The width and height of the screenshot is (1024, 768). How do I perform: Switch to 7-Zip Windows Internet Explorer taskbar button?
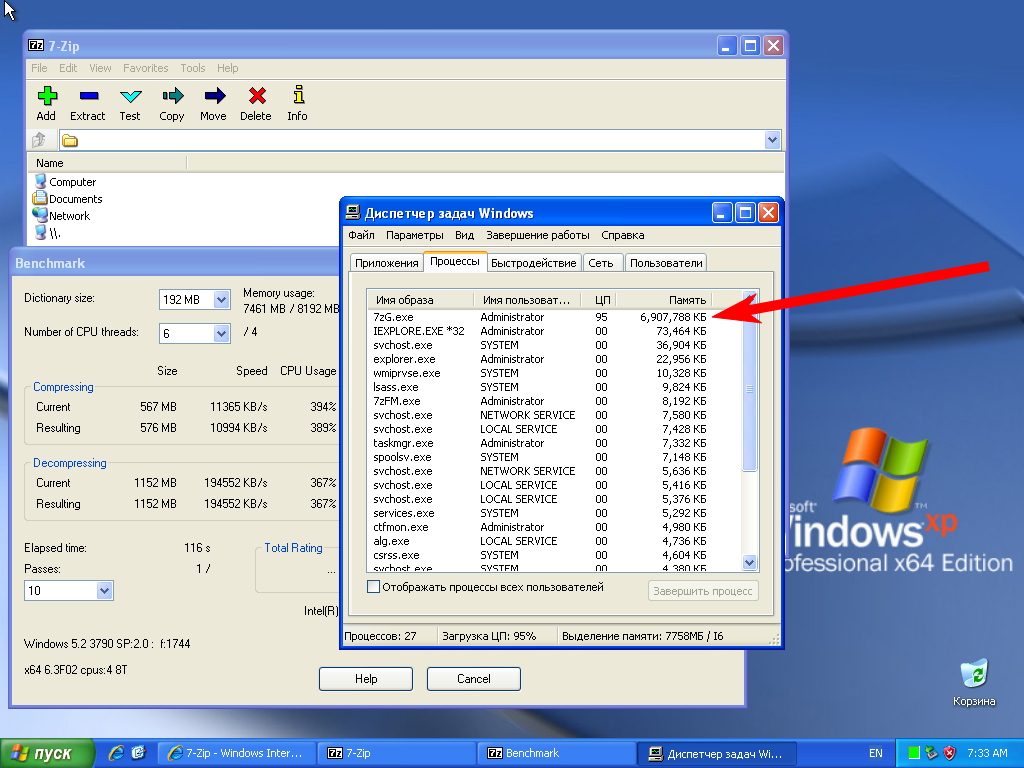pyautogui.click(x=236, y=753)
